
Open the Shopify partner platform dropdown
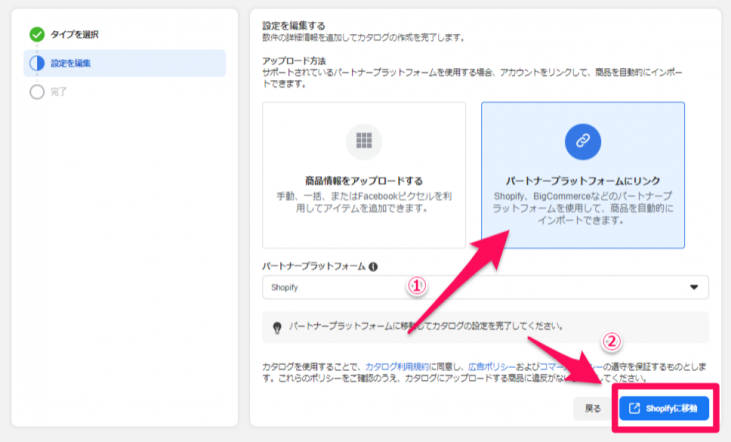tap(485, 287)
